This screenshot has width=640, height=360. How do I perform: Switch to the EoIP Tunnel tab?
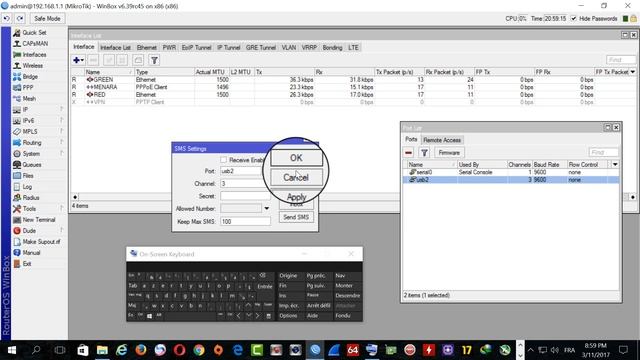pos(196,48)
